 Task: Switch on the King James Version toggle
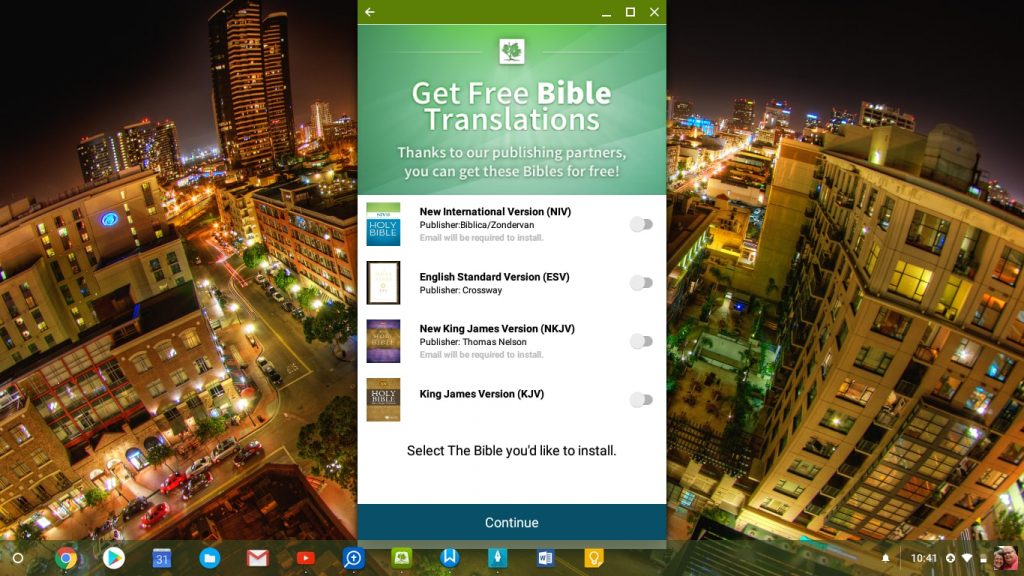tap(641, 400)
